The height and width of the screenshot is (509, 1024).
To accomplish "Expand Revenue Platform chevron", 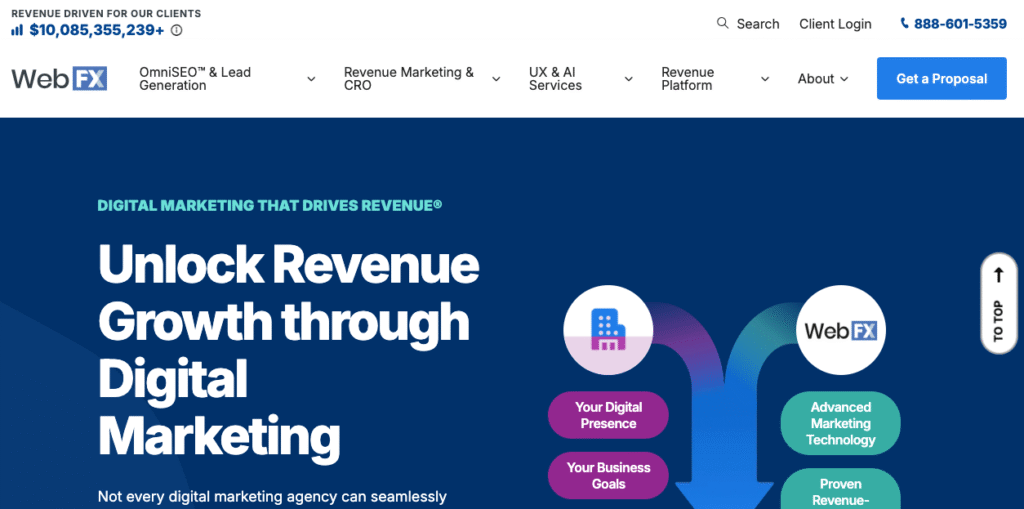I will [765, 79].
